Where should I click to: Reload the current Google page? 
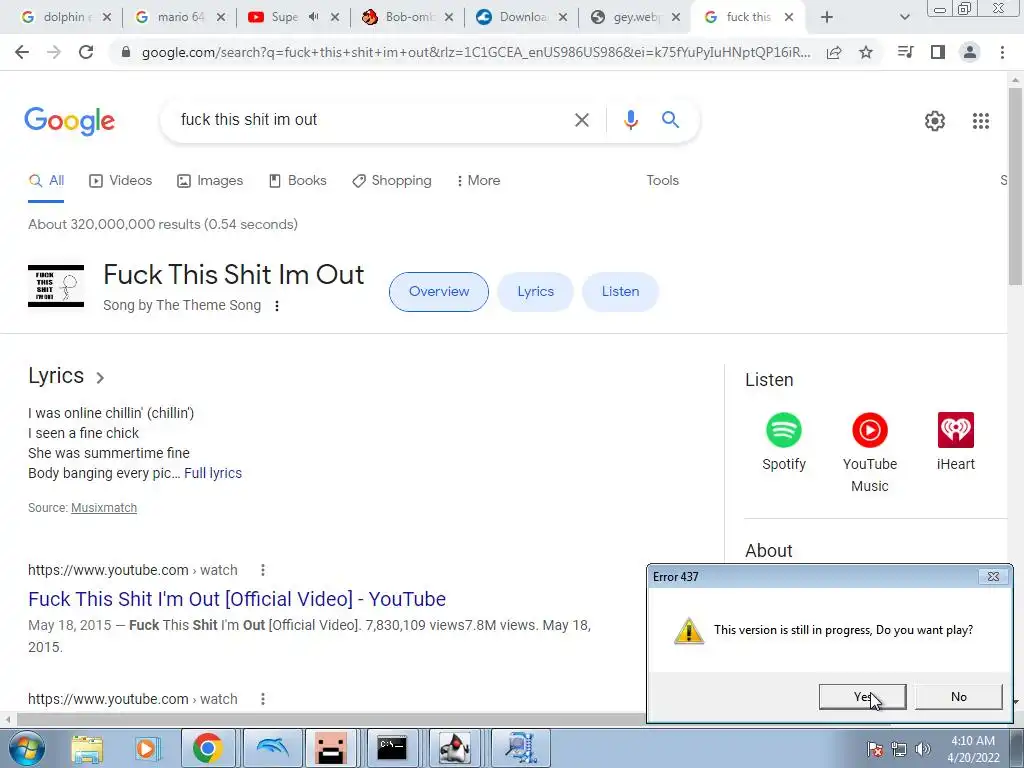pyautogui.click(x=86, y=52)
